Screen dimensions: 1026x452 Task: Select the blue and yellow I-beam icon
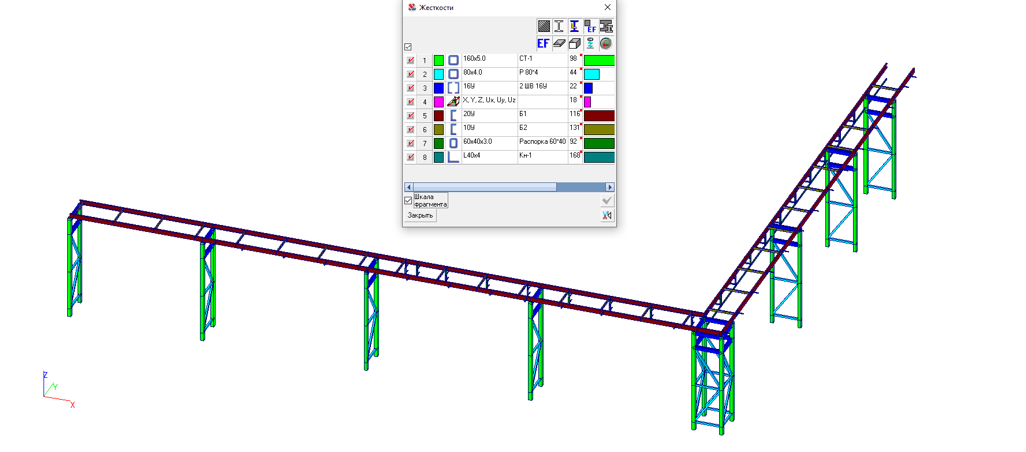pos(575,26)
